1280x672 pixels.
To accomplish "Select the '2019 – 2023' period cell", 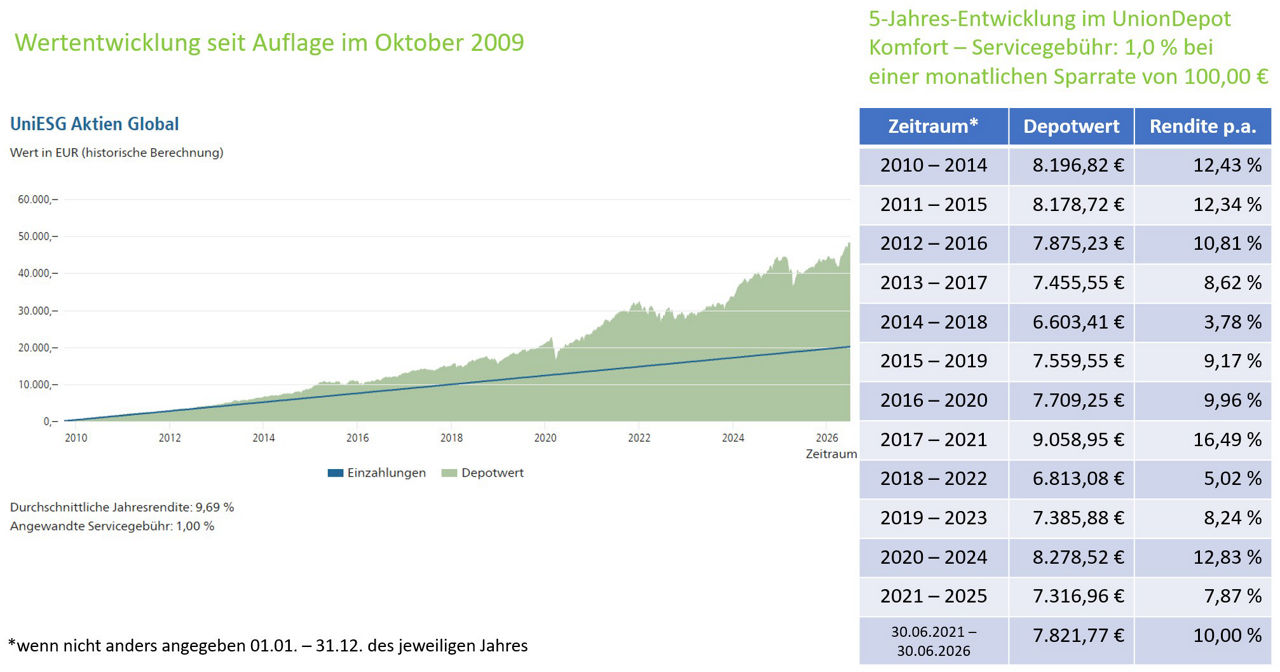I will (933, 517).
